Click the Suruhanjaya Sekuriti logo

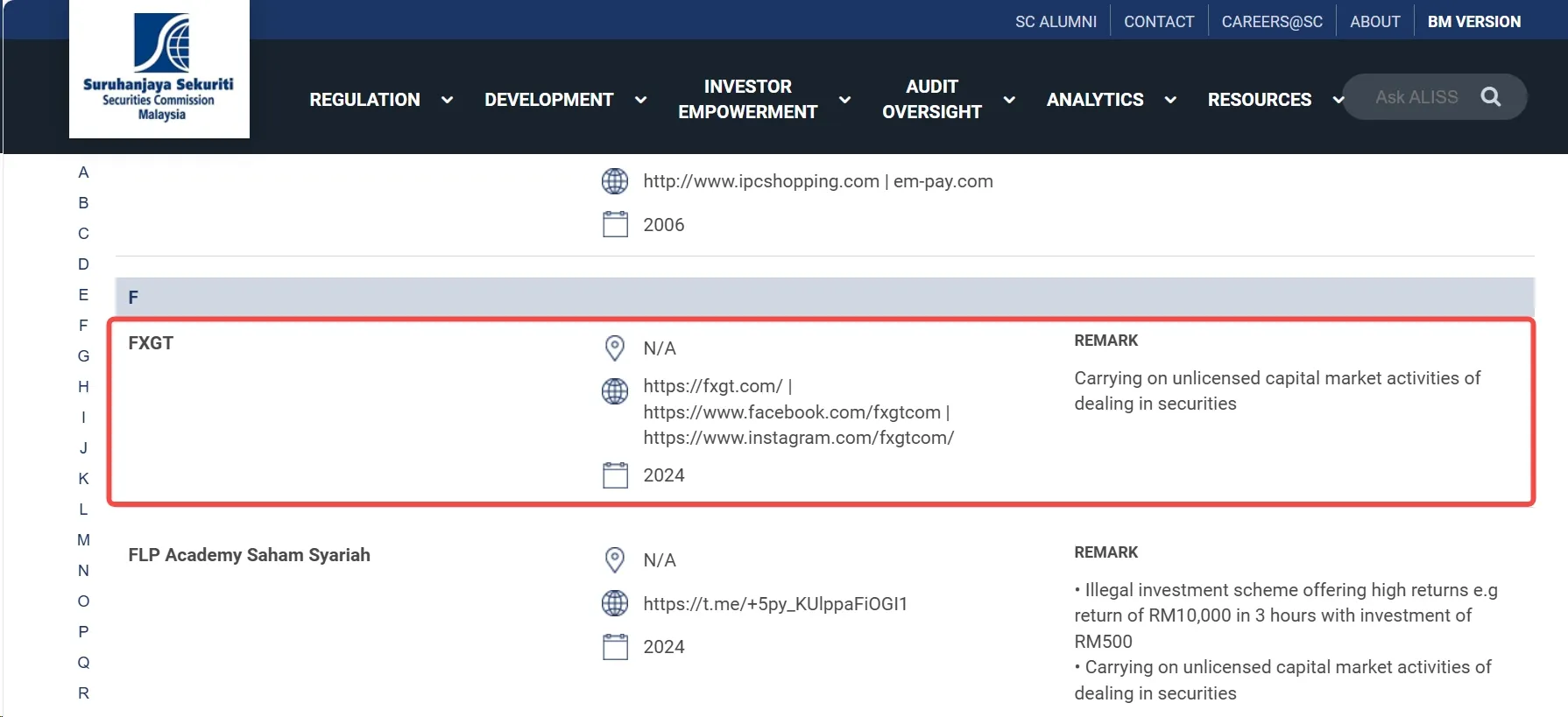[x=159, y=68]
